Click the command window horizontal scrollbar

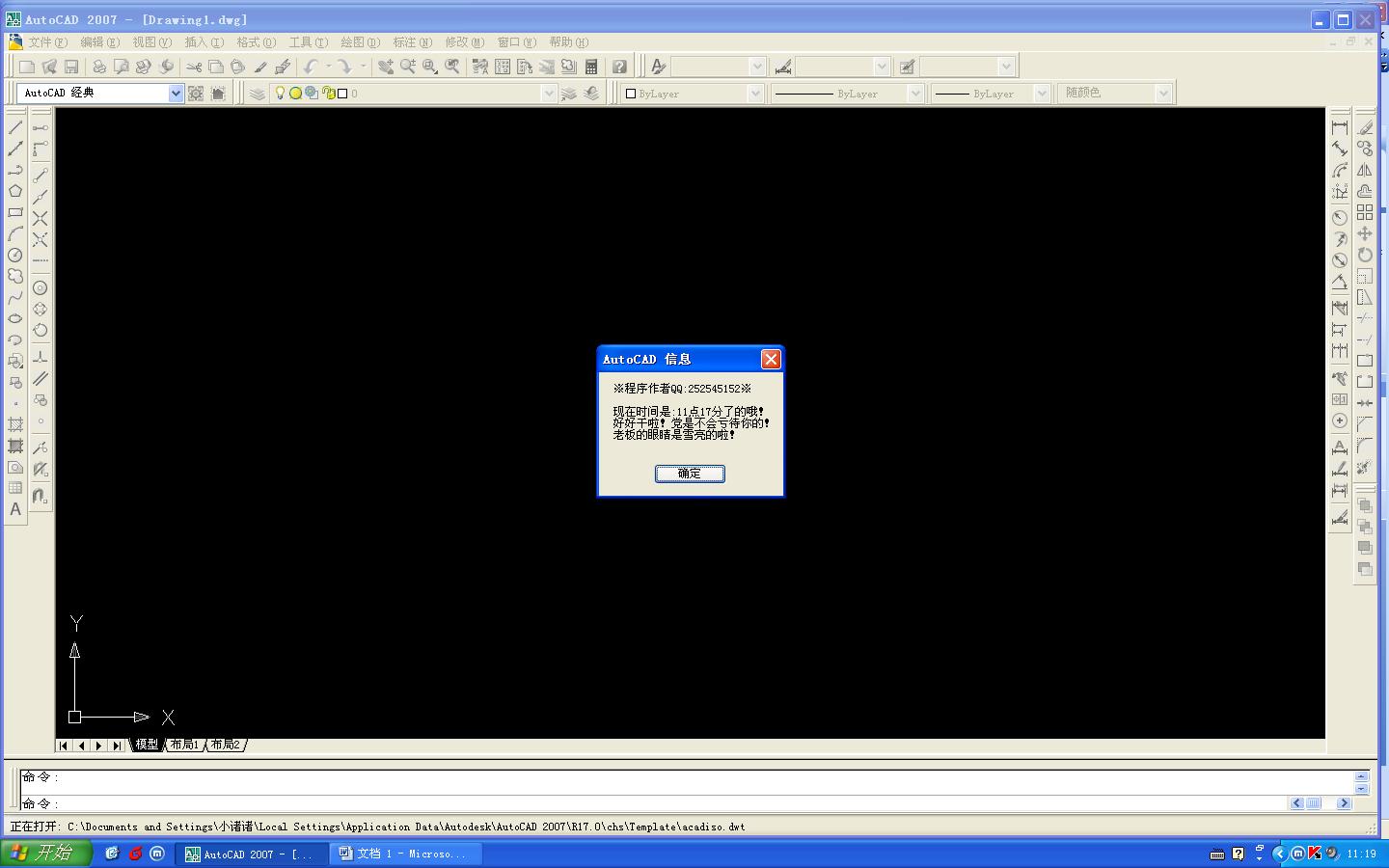pos(1321,803)
